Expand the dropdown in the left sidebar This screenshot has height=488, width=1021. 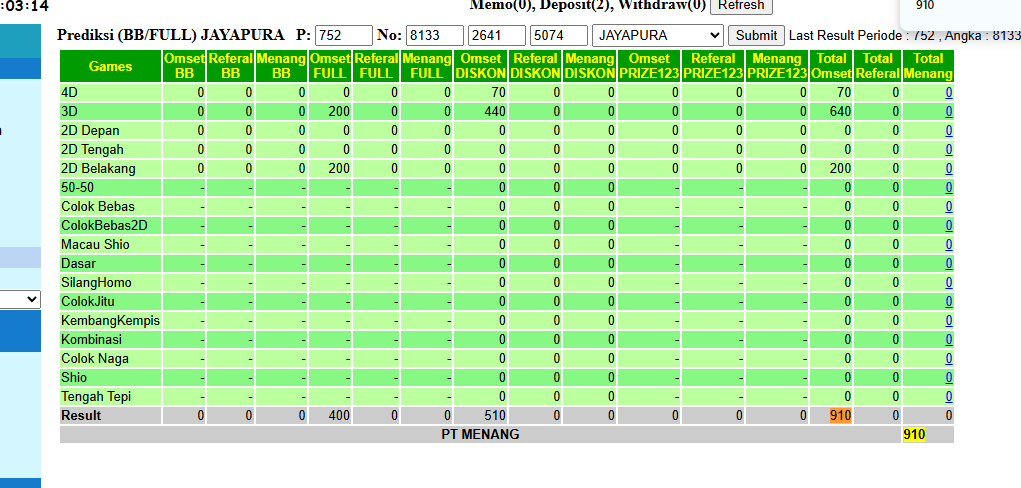pos(20,299)
